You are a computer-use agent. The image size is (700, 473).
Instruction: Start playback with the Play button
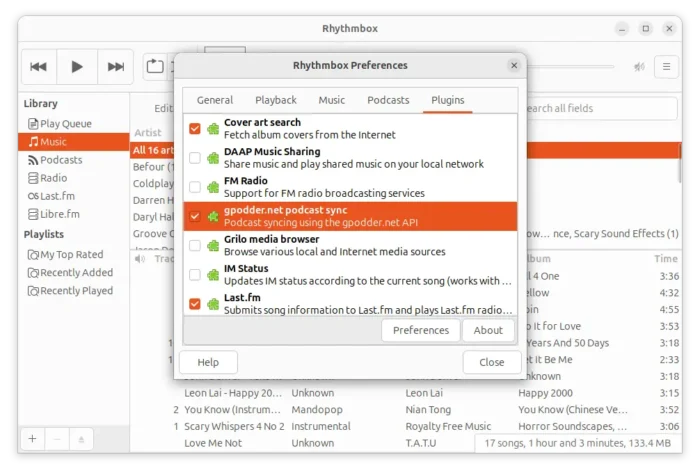tap(77, 67)
